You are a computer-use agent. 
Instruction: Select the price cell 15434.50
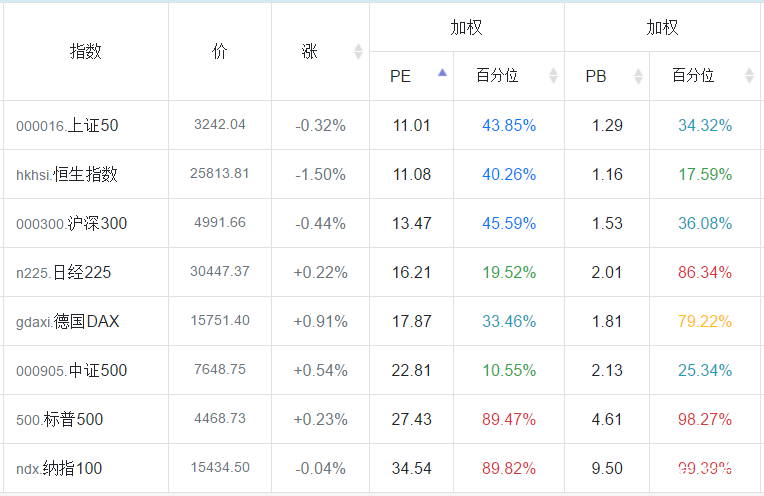220,468
